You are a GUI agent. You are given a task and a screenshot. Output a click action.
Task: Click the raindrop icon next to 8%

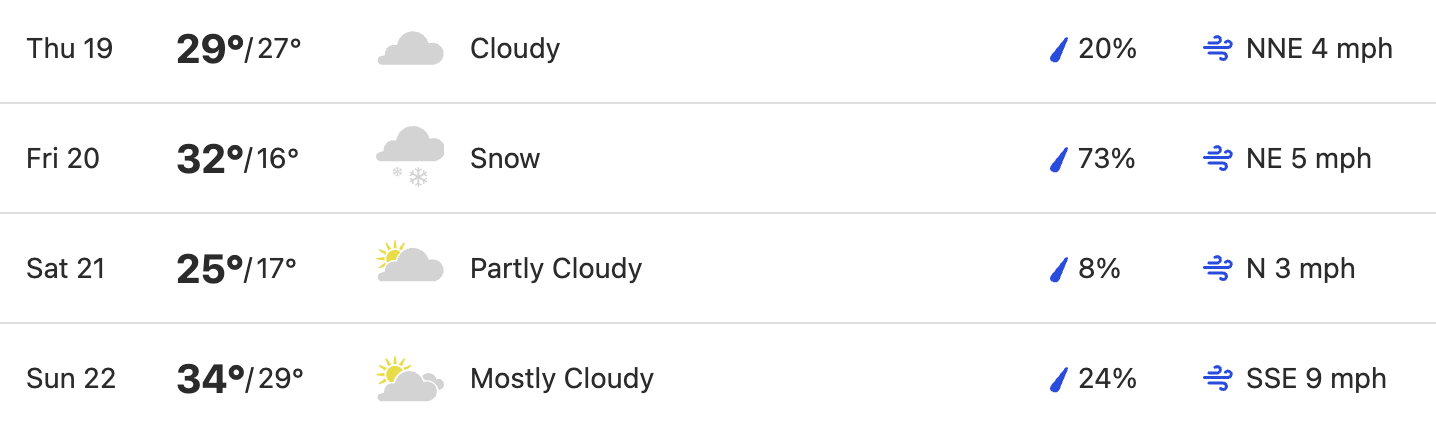[1059, 269]
